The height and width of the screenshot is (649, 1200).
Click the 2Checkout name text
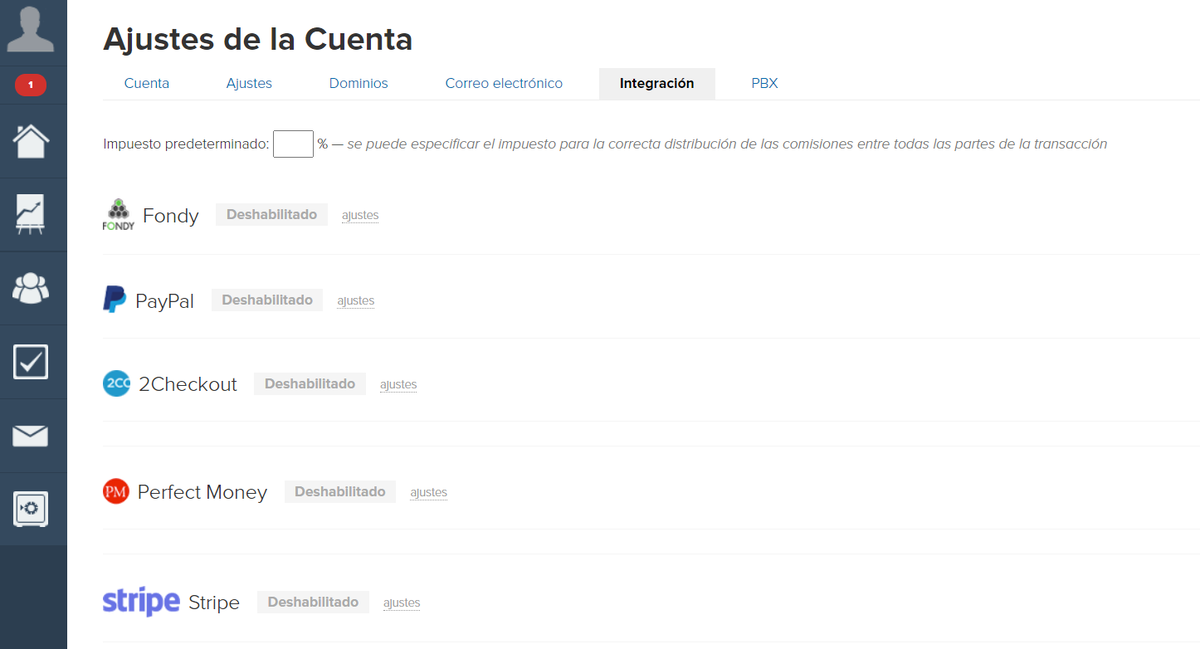pyautogui.click(x=188, y=384)
